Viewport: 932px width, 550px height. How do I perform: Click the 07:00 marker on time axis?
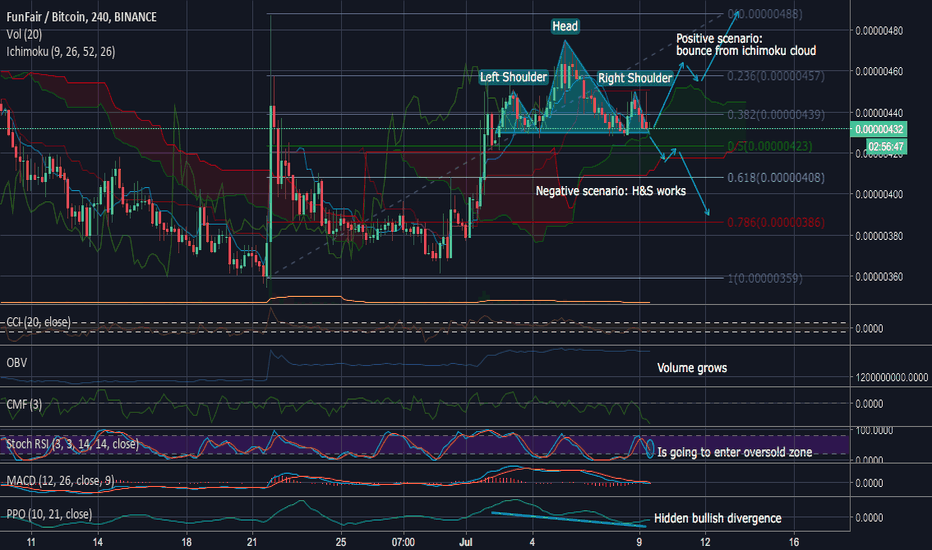403,542
